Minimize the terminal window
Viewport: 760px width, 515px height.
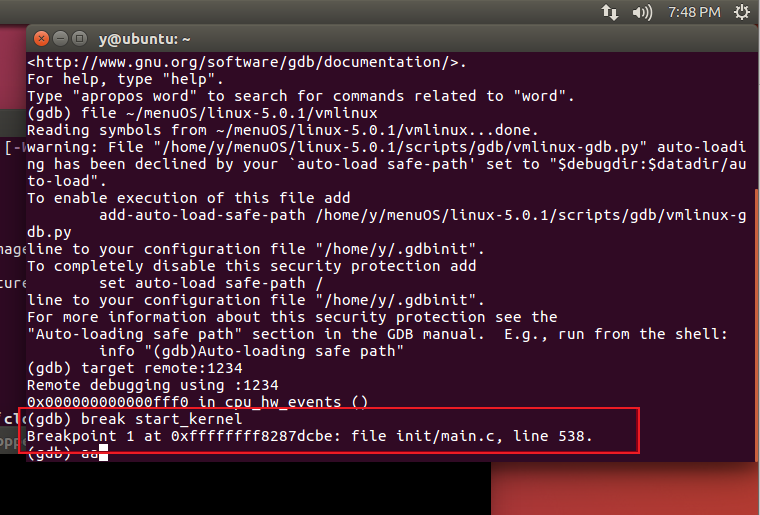point(60,39)
